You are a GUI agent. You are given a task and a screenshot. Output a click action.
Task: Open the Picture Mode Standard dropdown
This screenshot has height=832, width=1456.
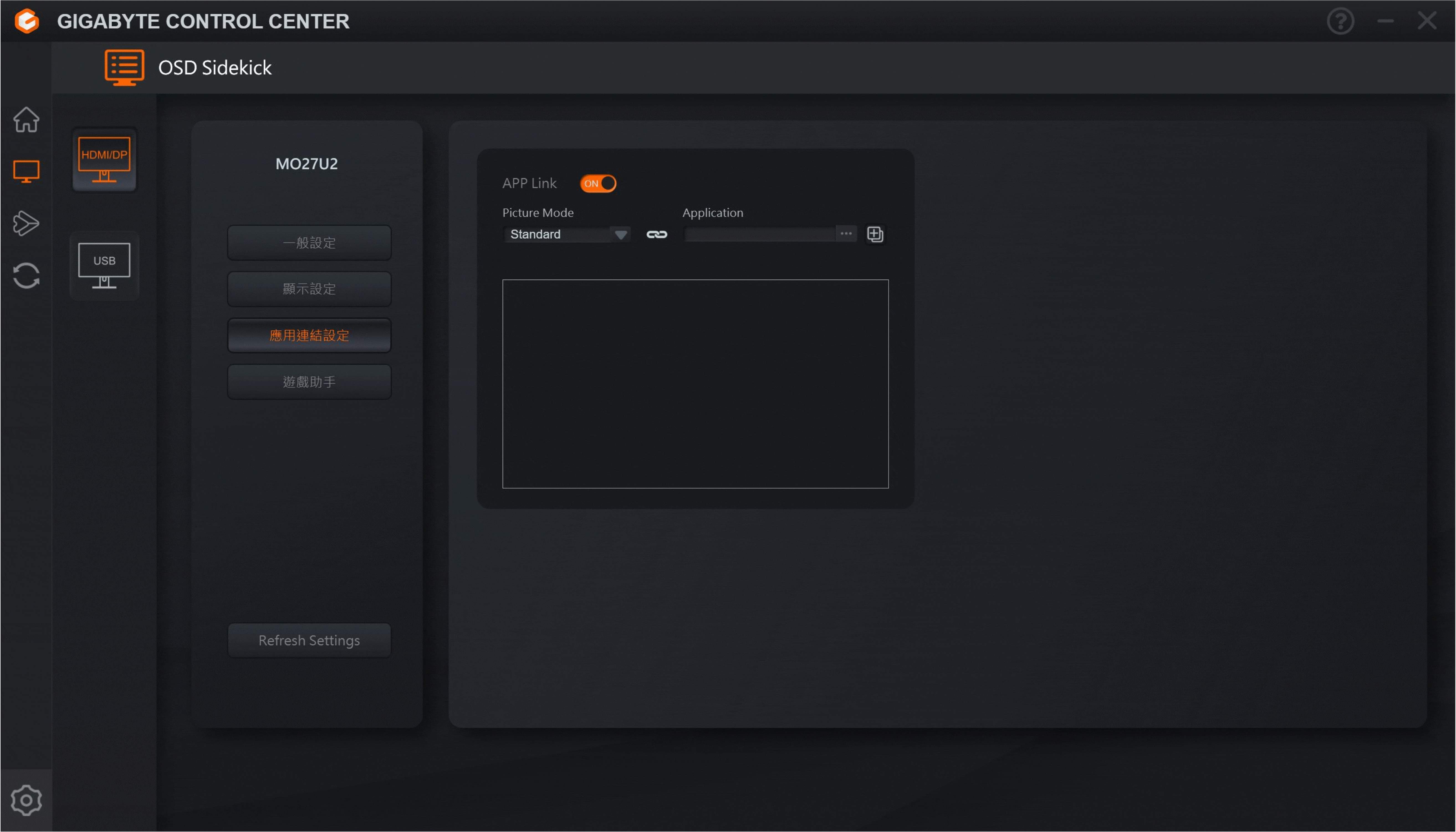coord(567,234)
